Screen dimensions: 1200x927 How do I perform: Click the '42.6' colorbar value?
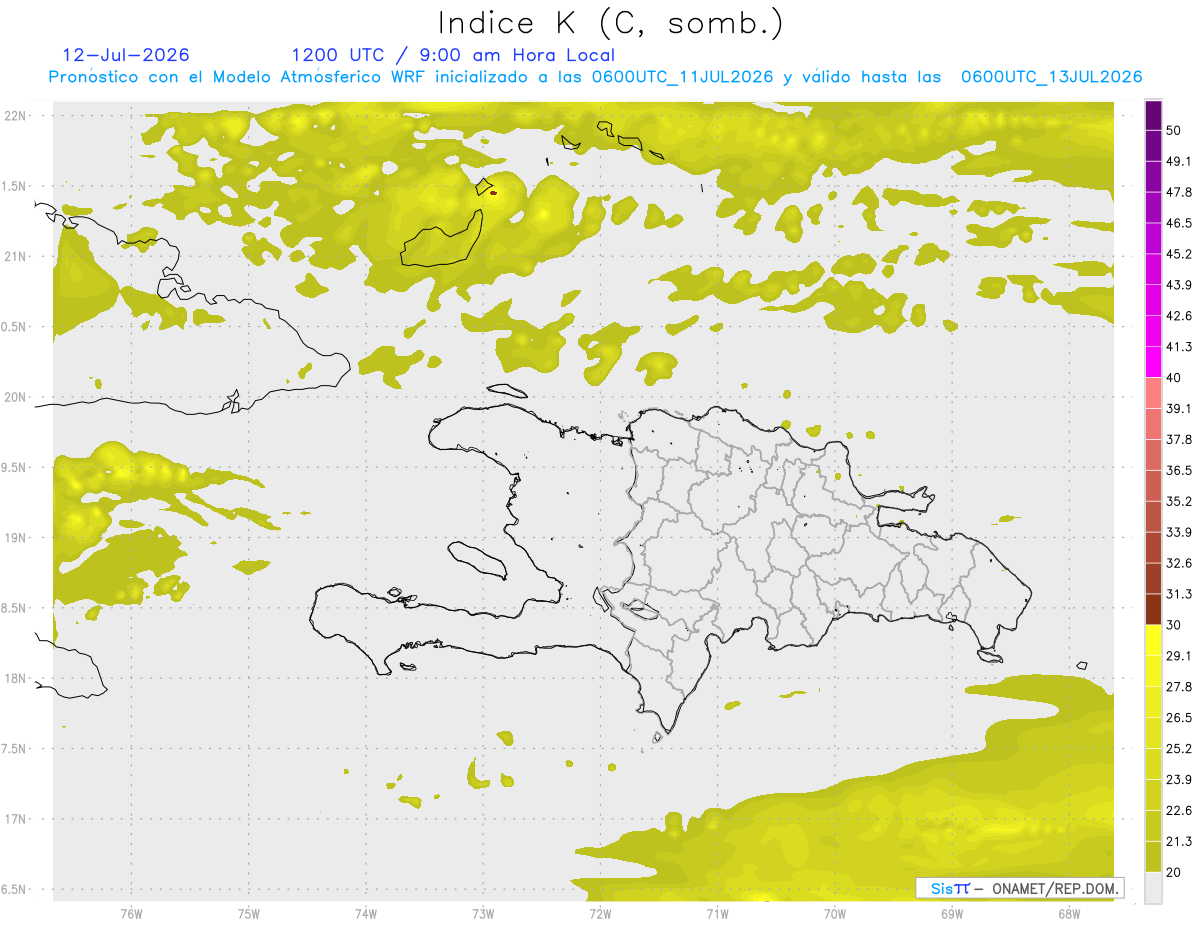[x=1178, y=316]
